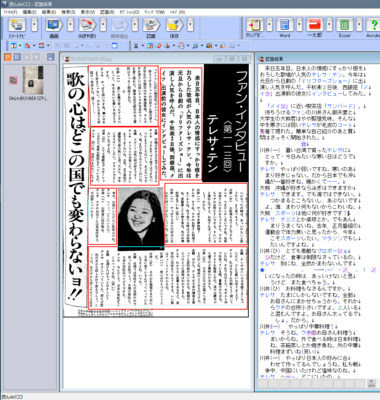Expand the dropdown next to the 画像 icon

(70, 25)
